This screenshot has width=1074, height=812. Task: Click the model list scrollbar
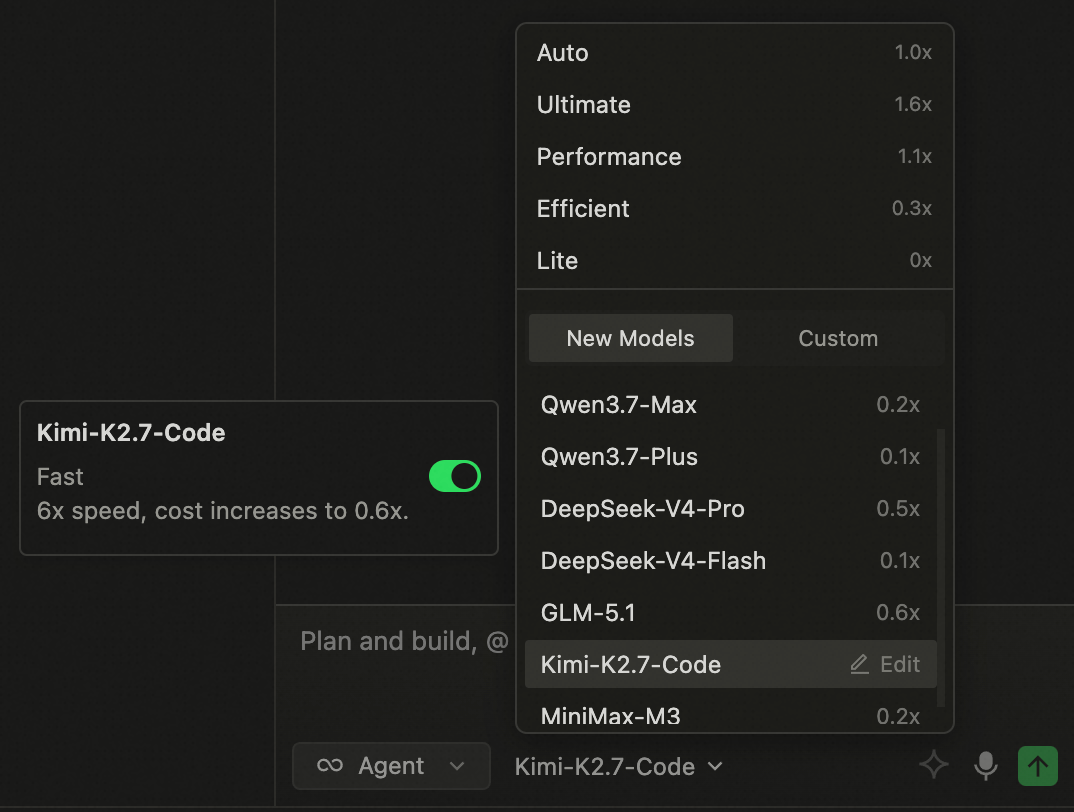[x=940, y=567]
